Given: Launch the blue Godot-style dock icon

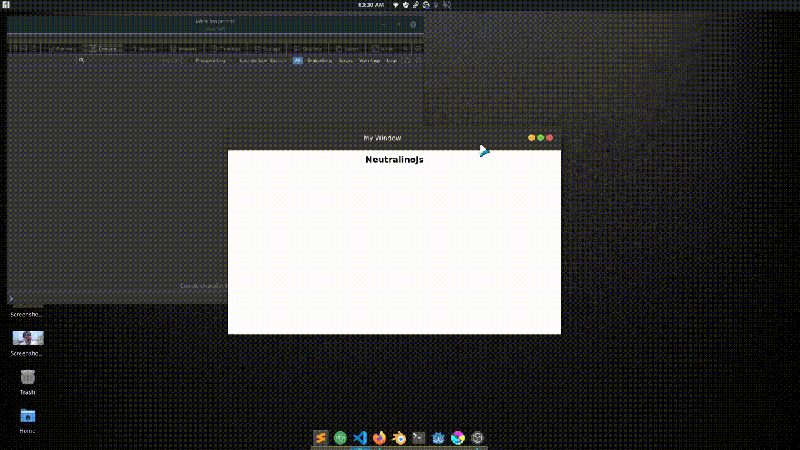Looking at the screenshot, I should (x=438, y=438).
